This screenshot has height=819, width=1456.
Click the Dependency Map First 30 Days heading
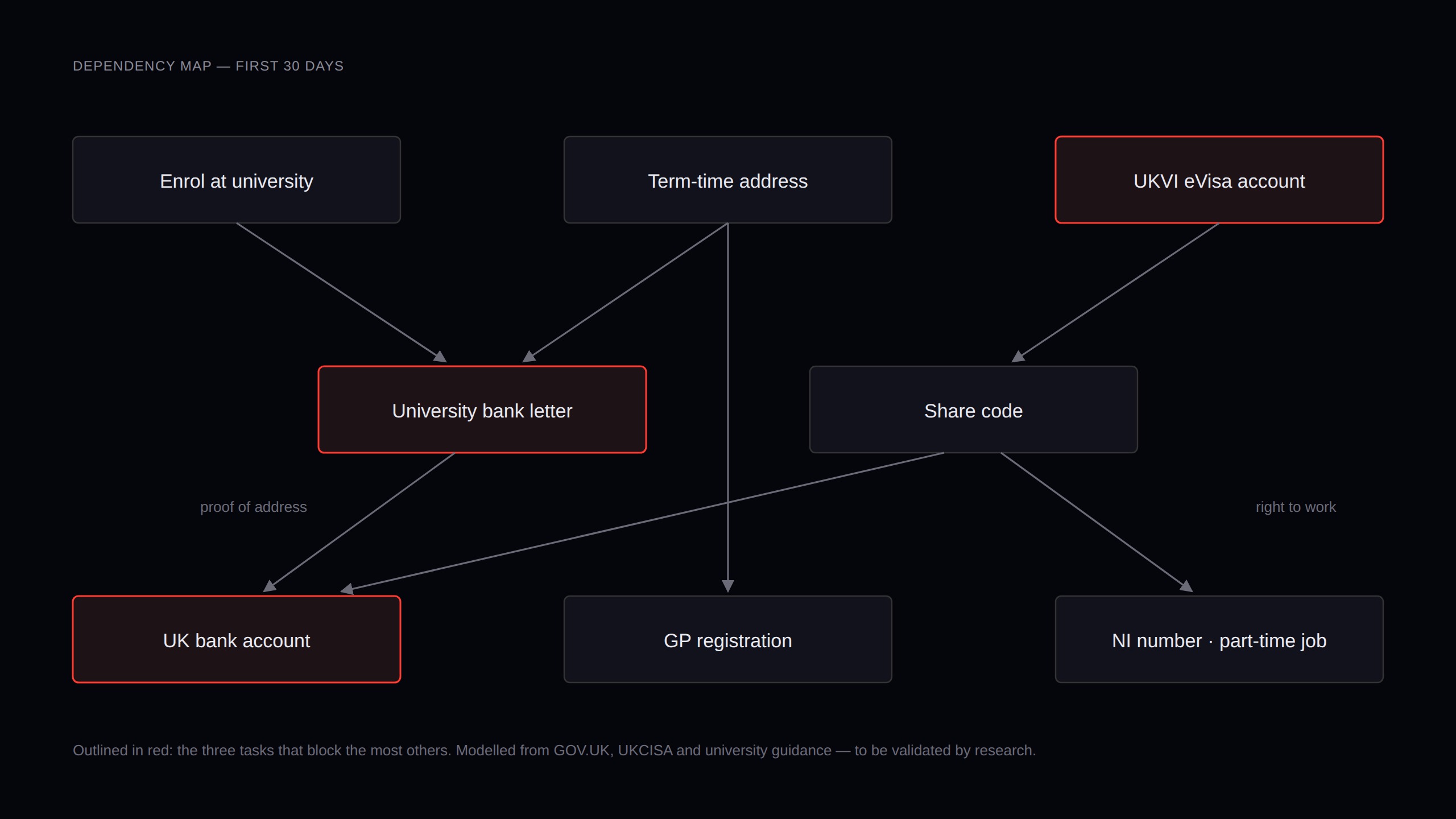click(208, 66)
